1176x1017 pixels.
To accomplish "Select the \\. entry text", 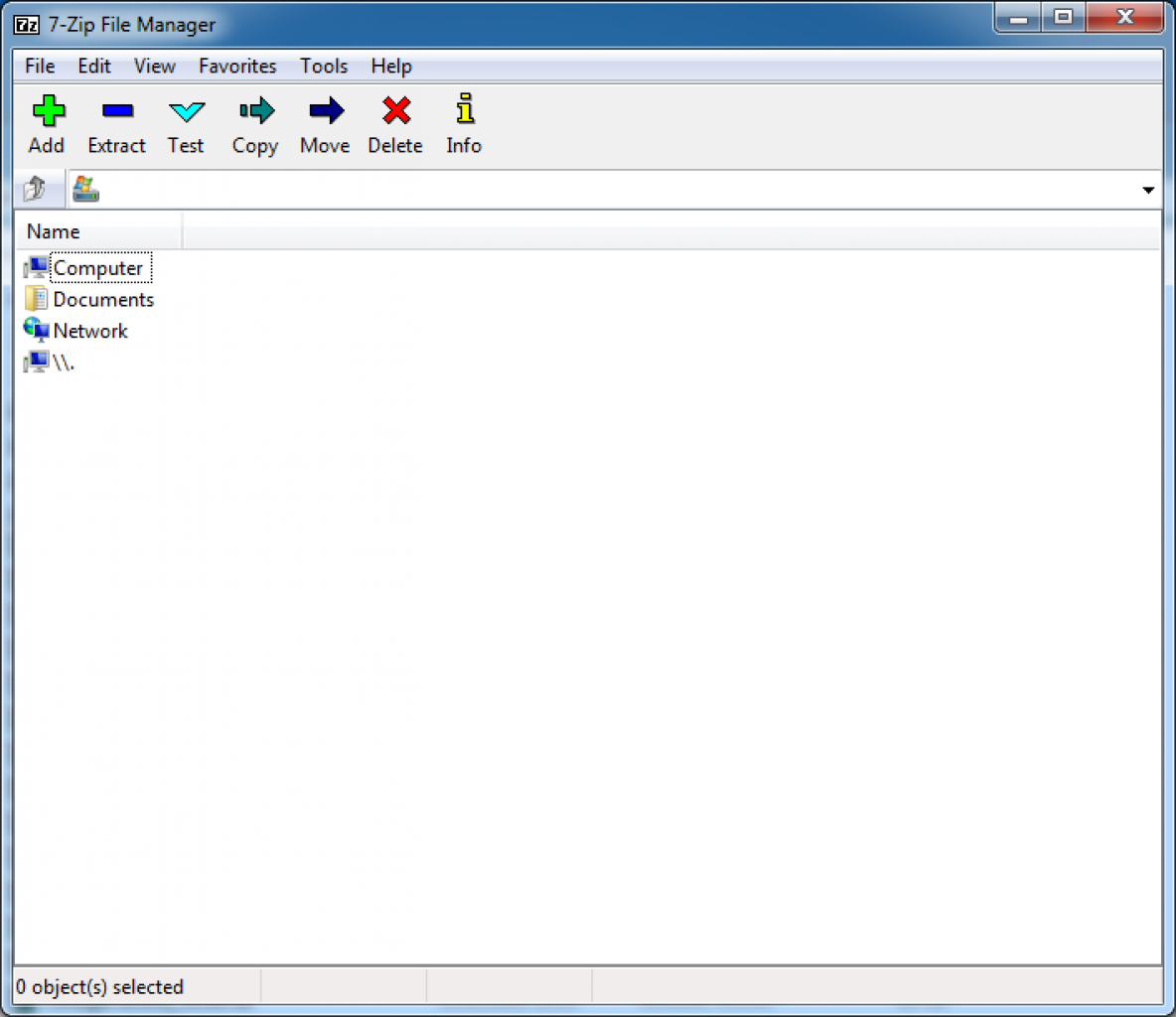I will (64, 363).
